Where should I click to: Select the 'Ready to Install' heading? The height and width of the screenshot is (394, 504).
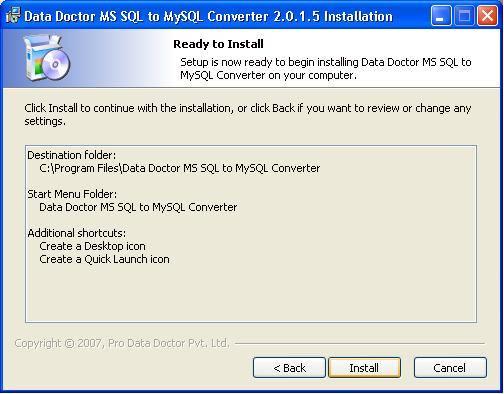218,44
